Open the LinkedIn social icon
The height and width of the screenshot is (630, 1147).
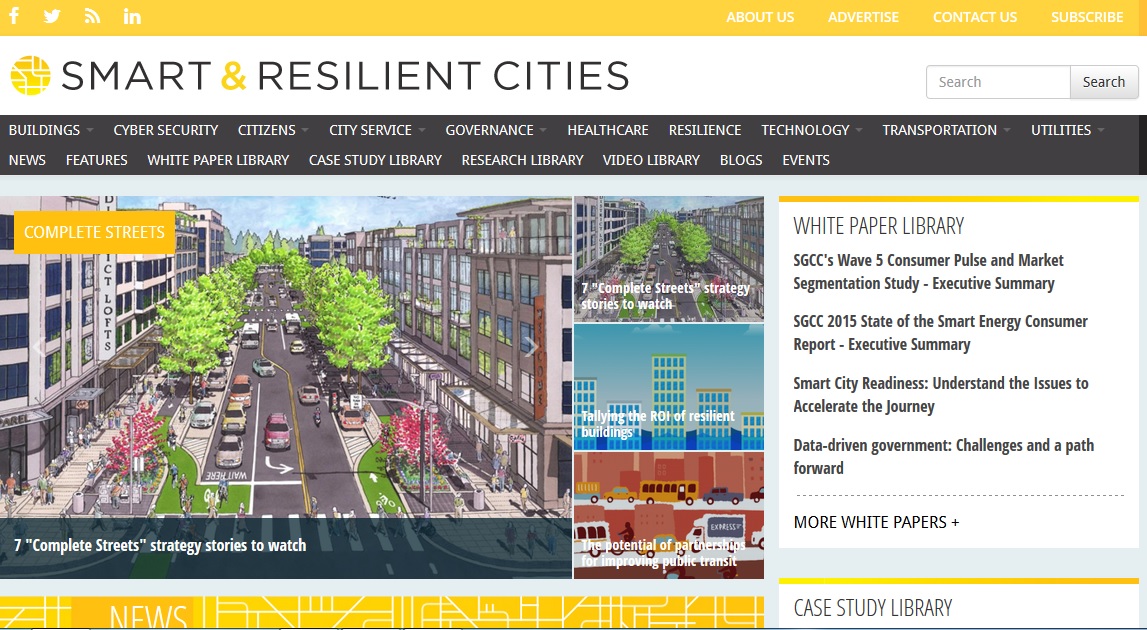(x=132, y=16)
